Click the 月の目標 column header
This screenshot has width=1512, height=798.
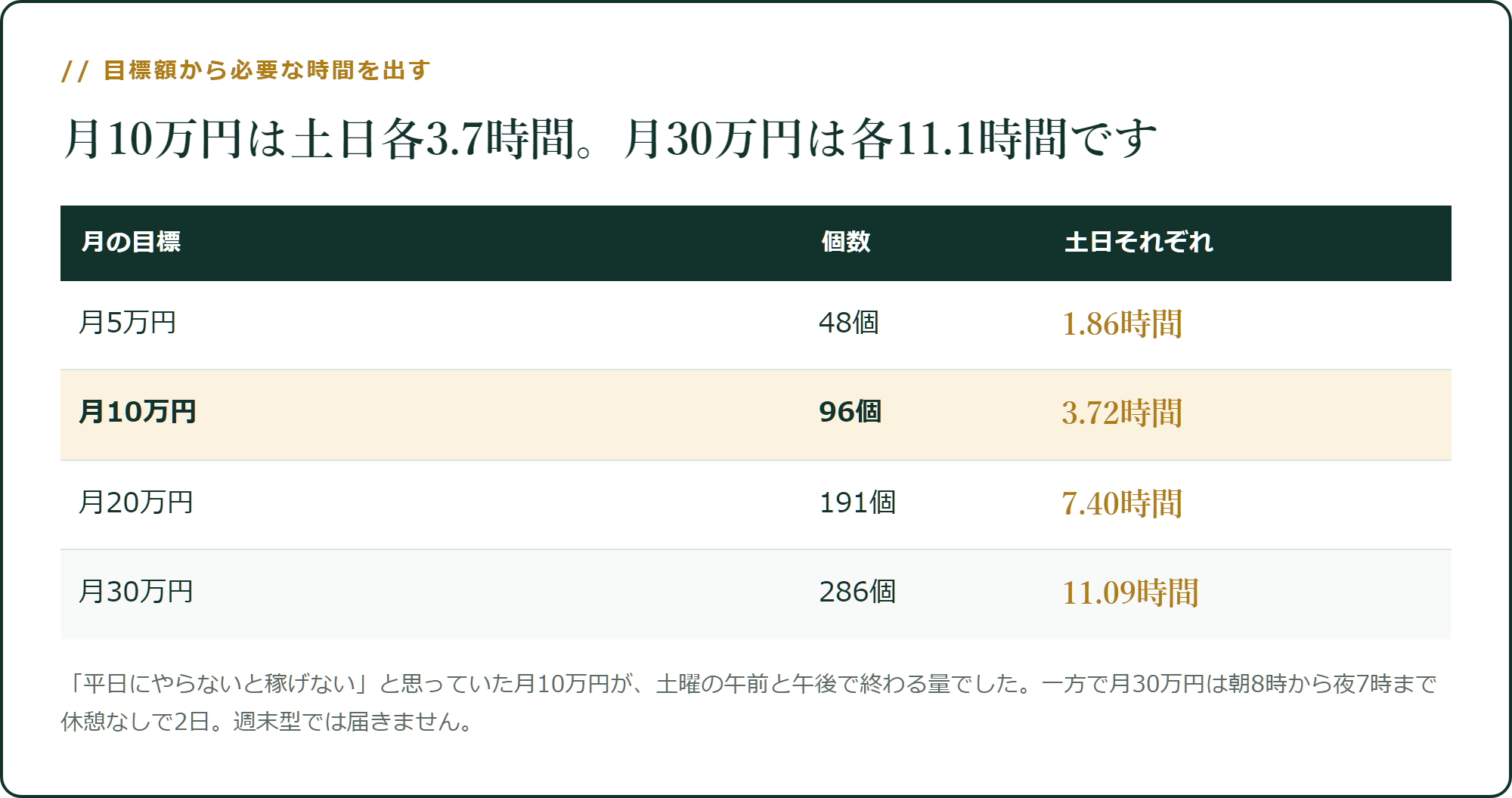pyautogui.click(x=131, y=242)
